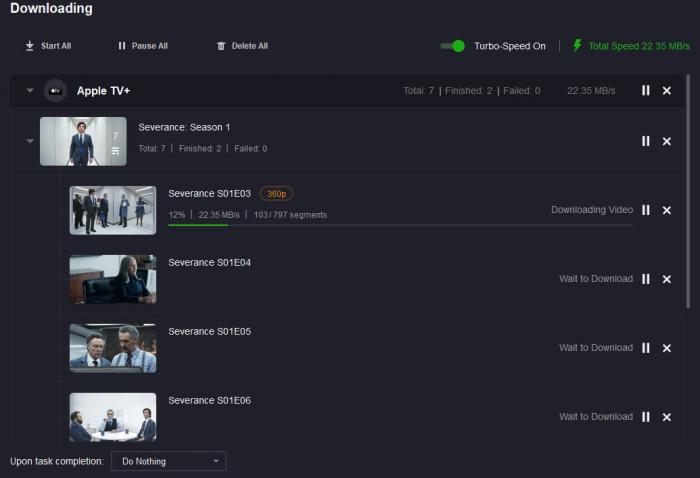The width and height of the screenshot is (700, 478).
Task: Remove Severance S01E05 from the queue
Action: click(x=667, y=348)
